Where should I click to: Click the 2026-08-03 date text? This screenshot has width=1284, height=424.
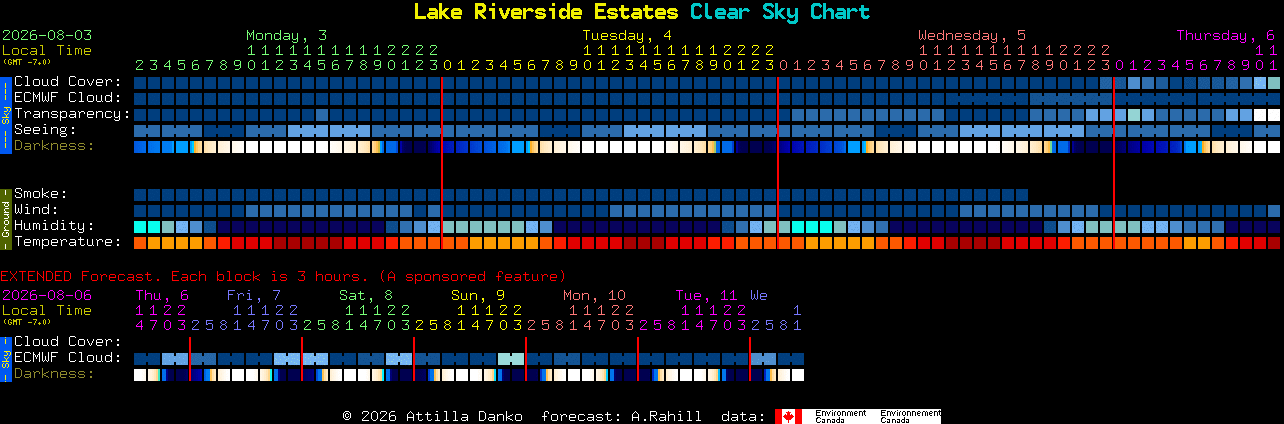[47, 36]
